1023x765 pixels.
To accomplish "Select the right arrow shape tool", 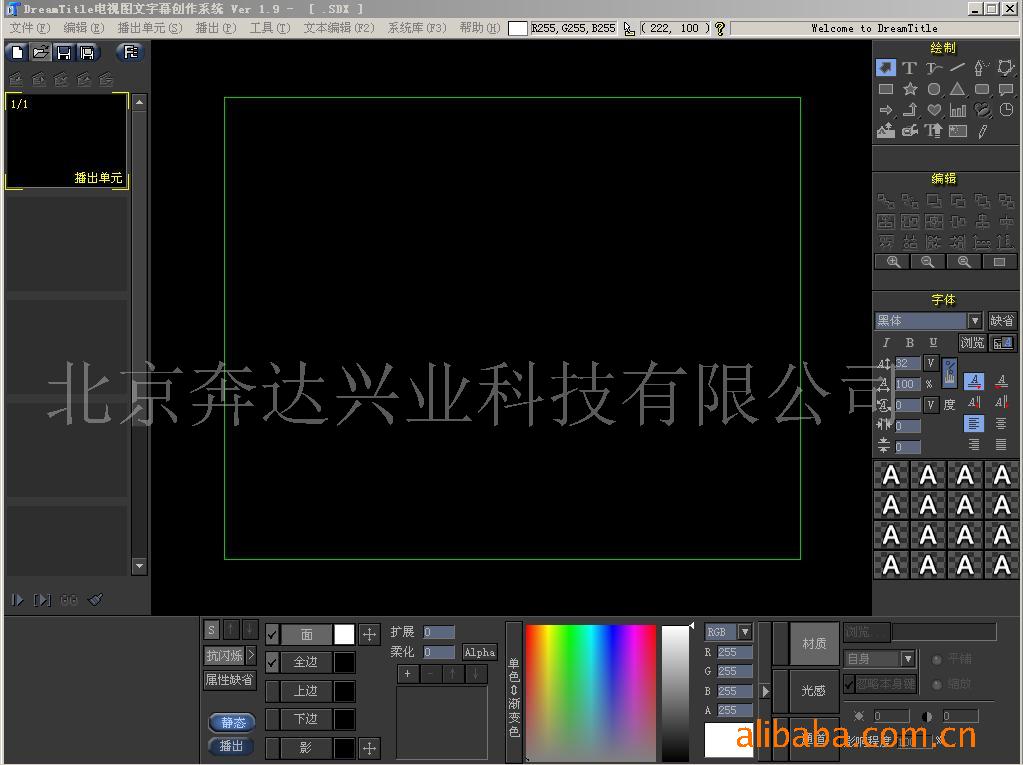I will click(885, 110).
